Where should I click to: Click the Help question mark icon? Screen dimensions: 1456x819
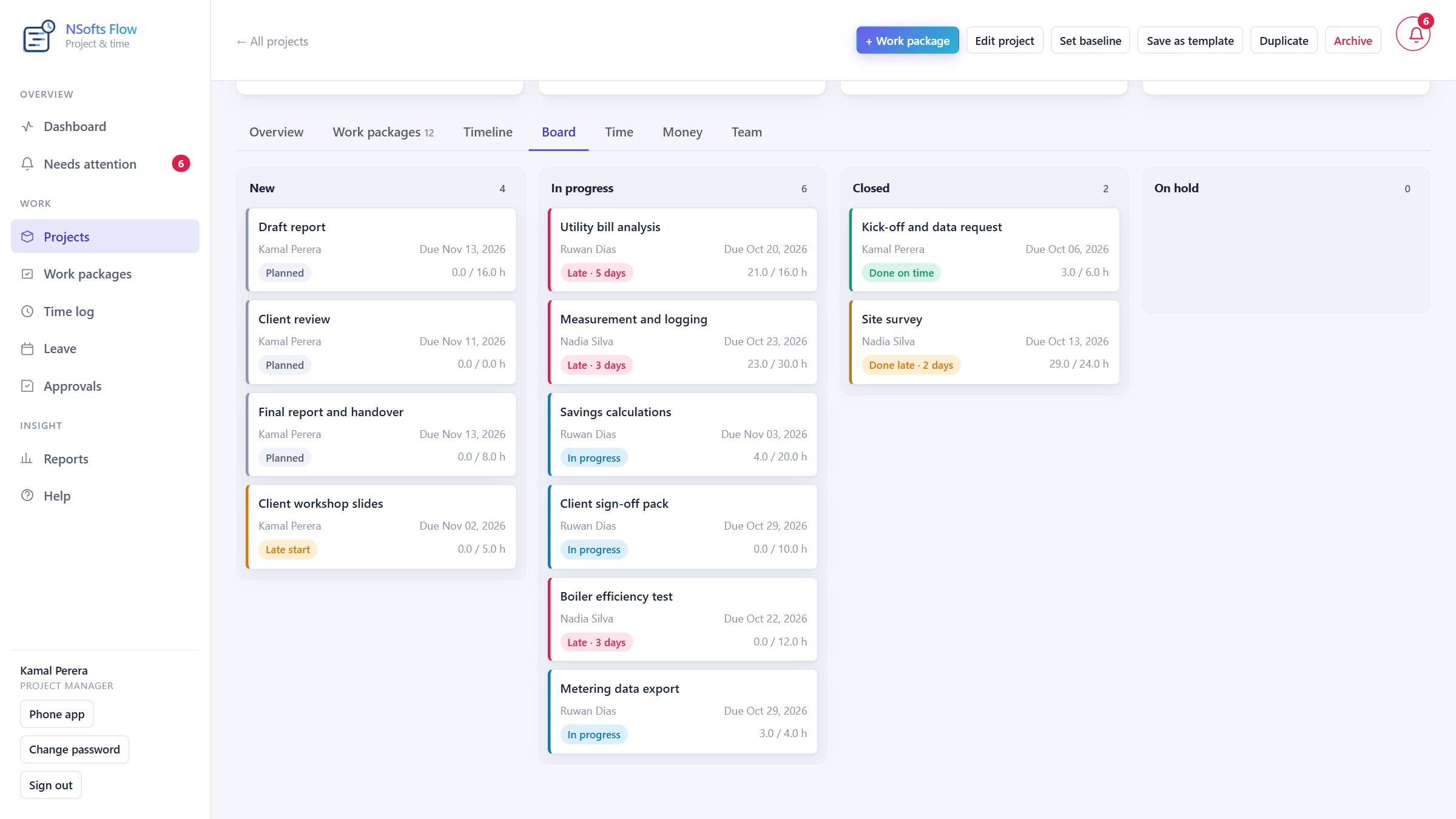coord(27,496)
